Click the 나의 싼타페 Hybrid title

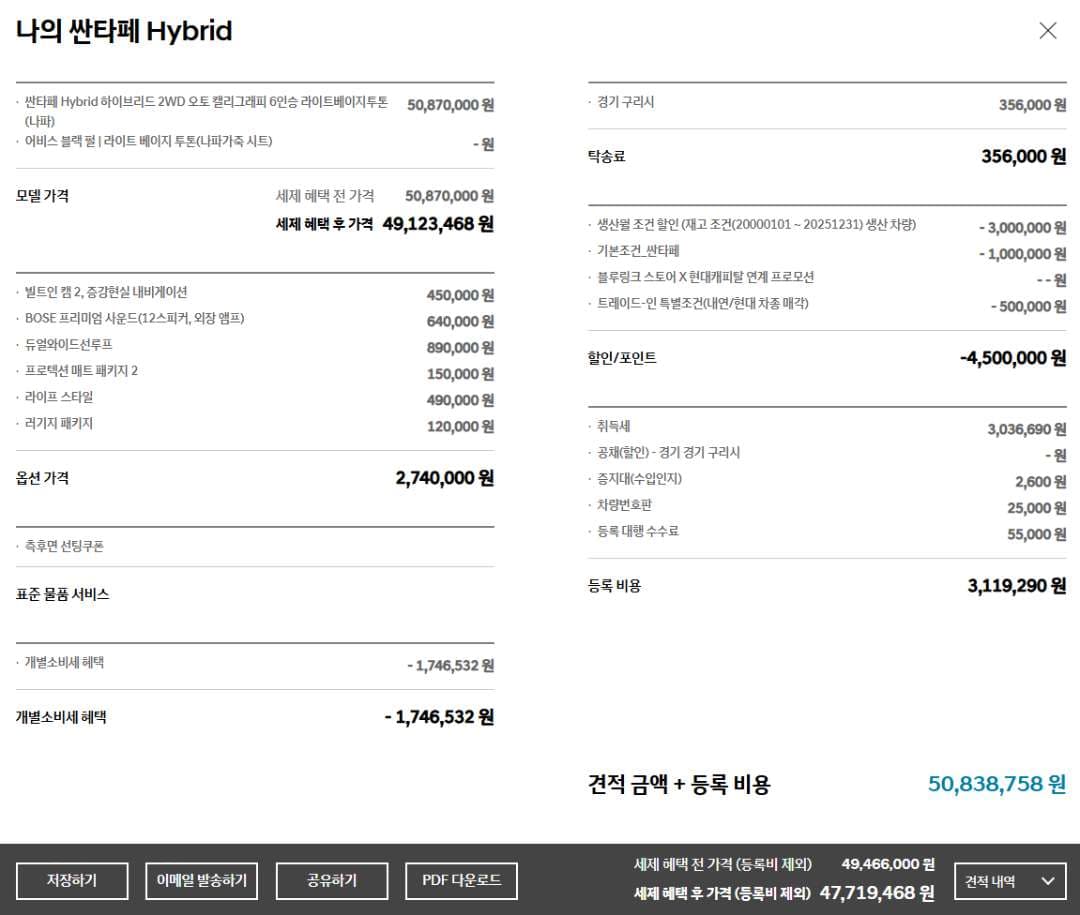pos(124,31)
